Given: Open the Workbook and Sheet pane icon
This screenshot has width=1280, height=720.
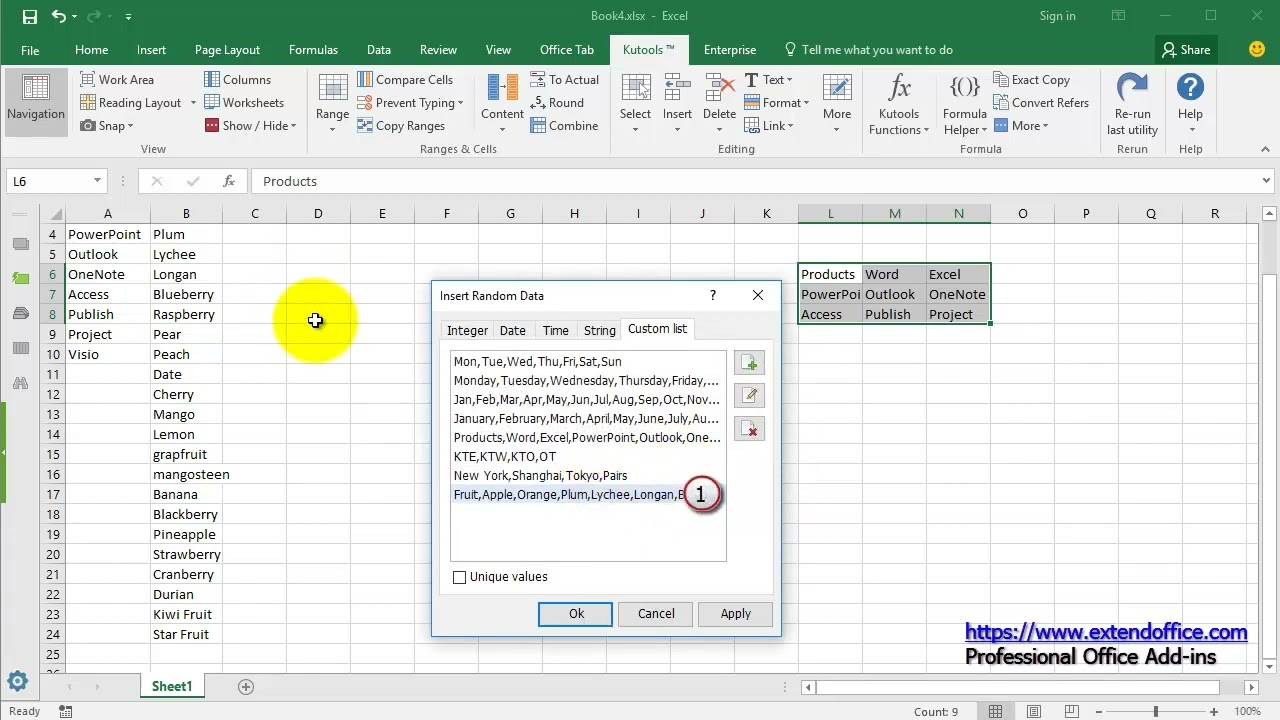Looking at the screenshot, I should (20, 244).
